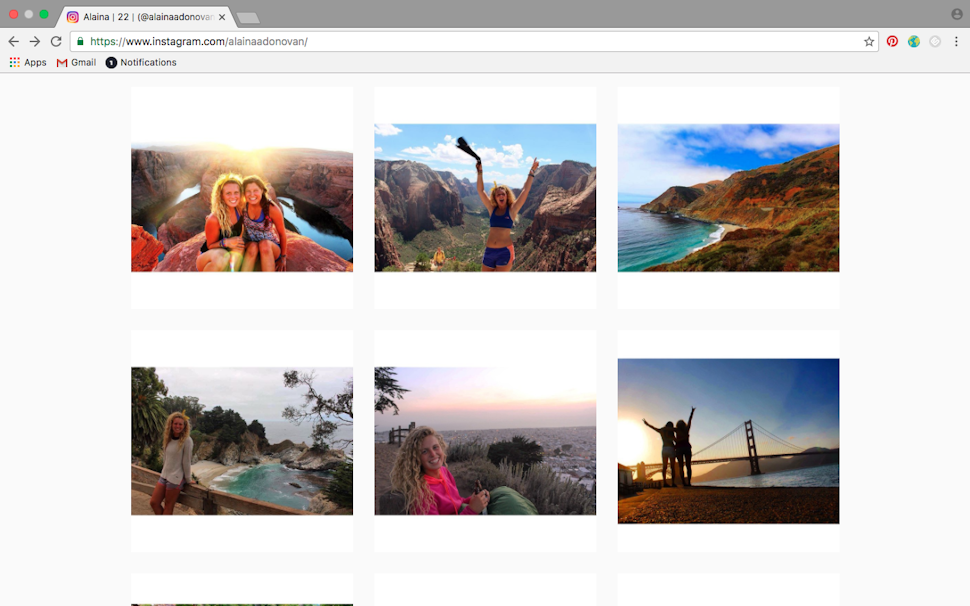Viewport: 970px width, 606px height.
Task: Bookmark this page with the star icon
Action: (x=869, y=41)
